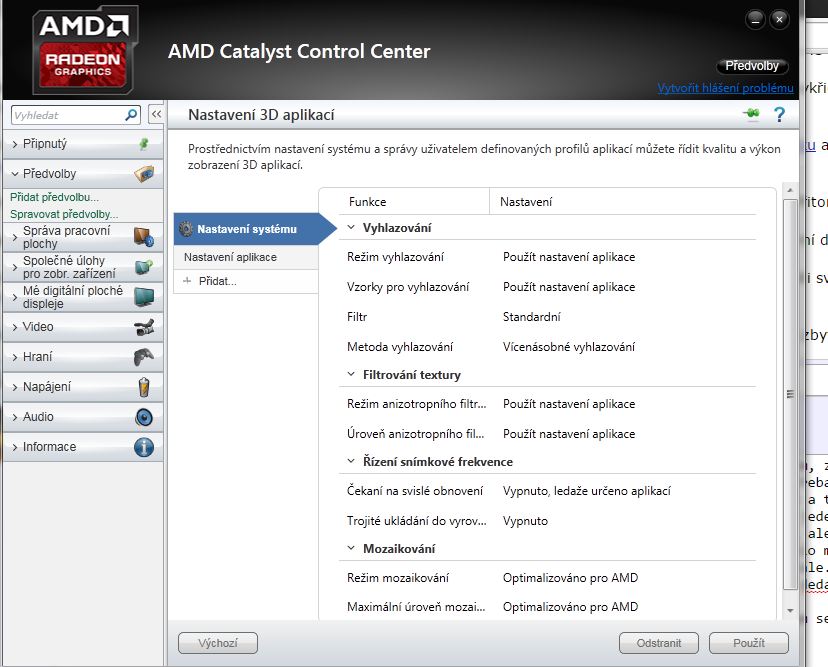Viewport: 828px width, 667px height.
Task: Click the green pin icon next to Připnutý
Action: click(x=144, y=144)
